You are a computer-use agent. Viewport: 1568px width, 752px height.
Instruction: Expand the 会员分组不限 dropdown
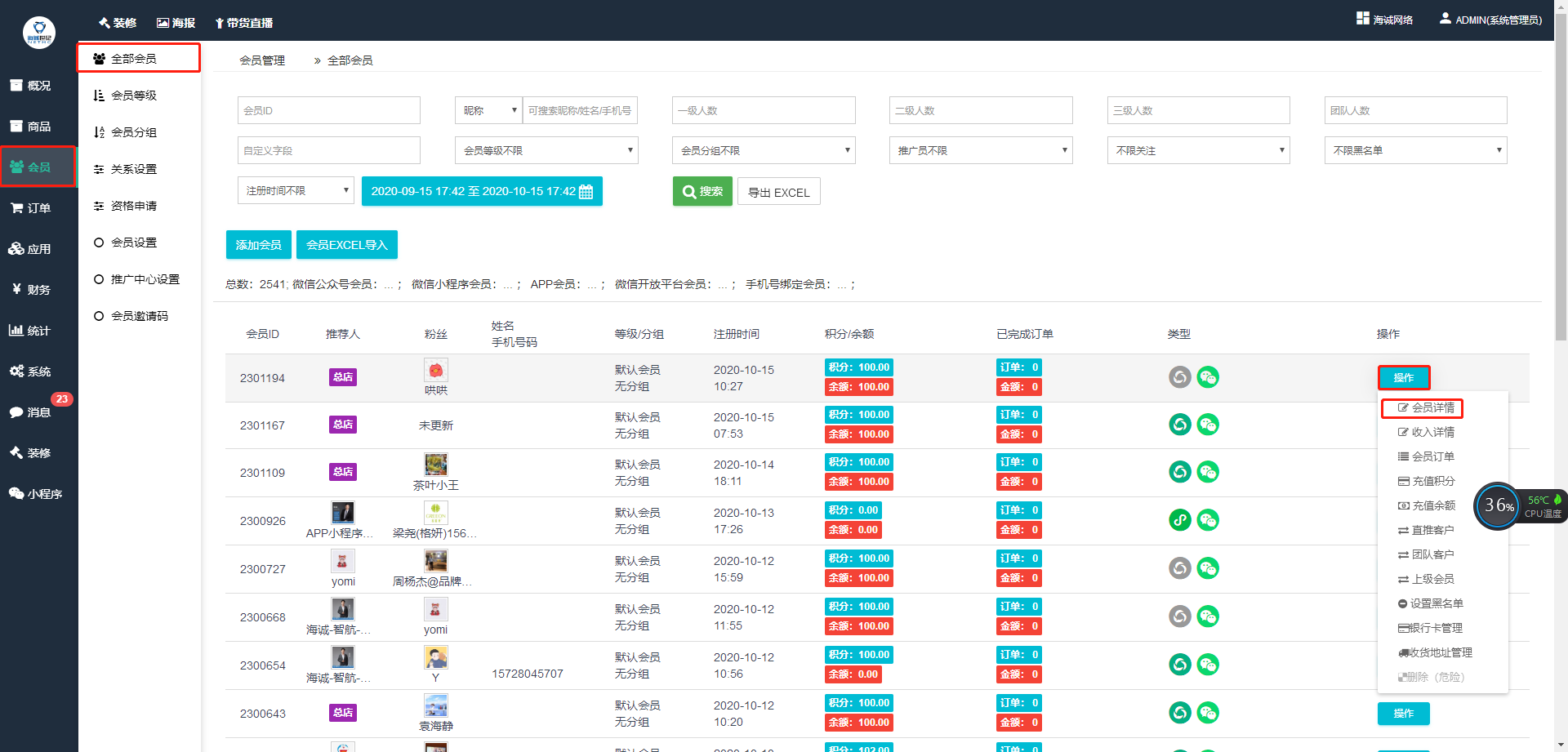pos(764,150)
